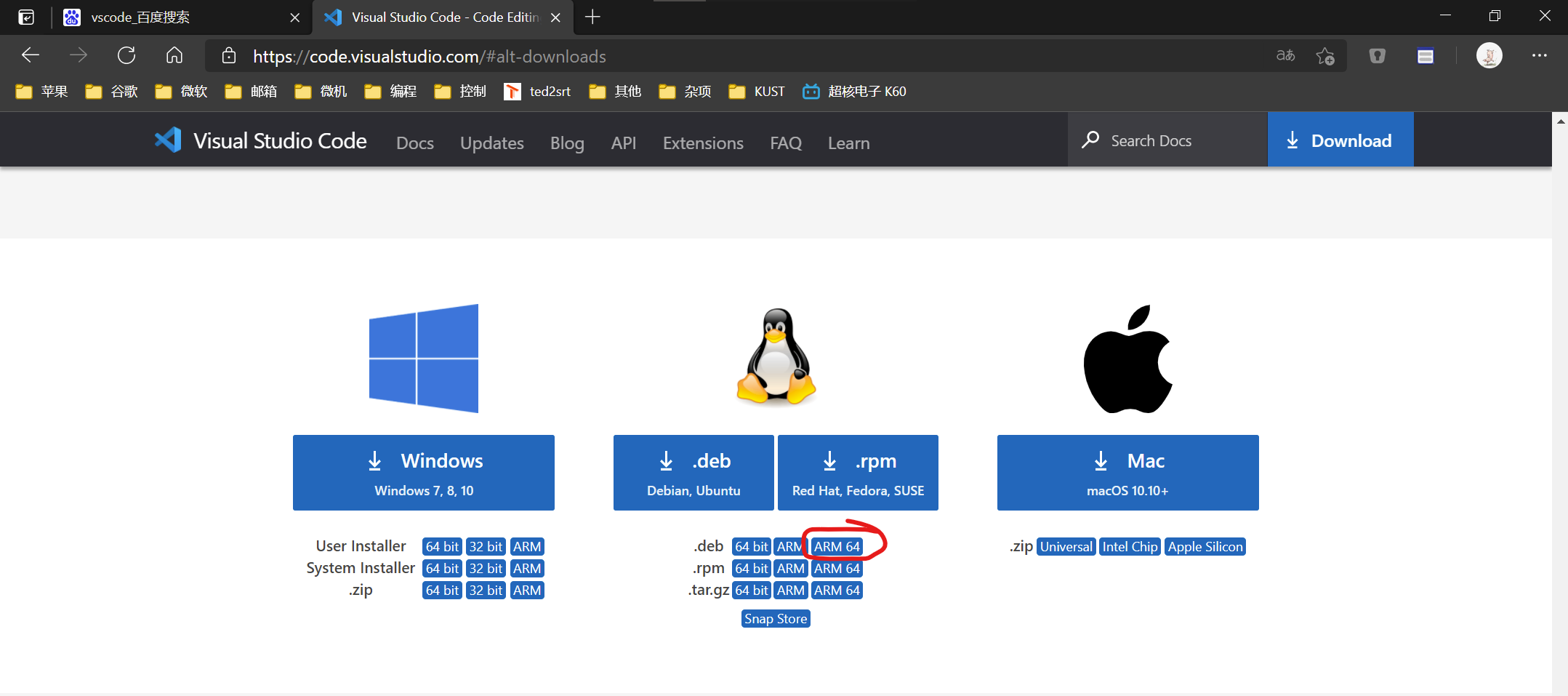The image size is (1568, 696).
Task: Open the 苹果 bookmarks folder
Action: point(42,92)
